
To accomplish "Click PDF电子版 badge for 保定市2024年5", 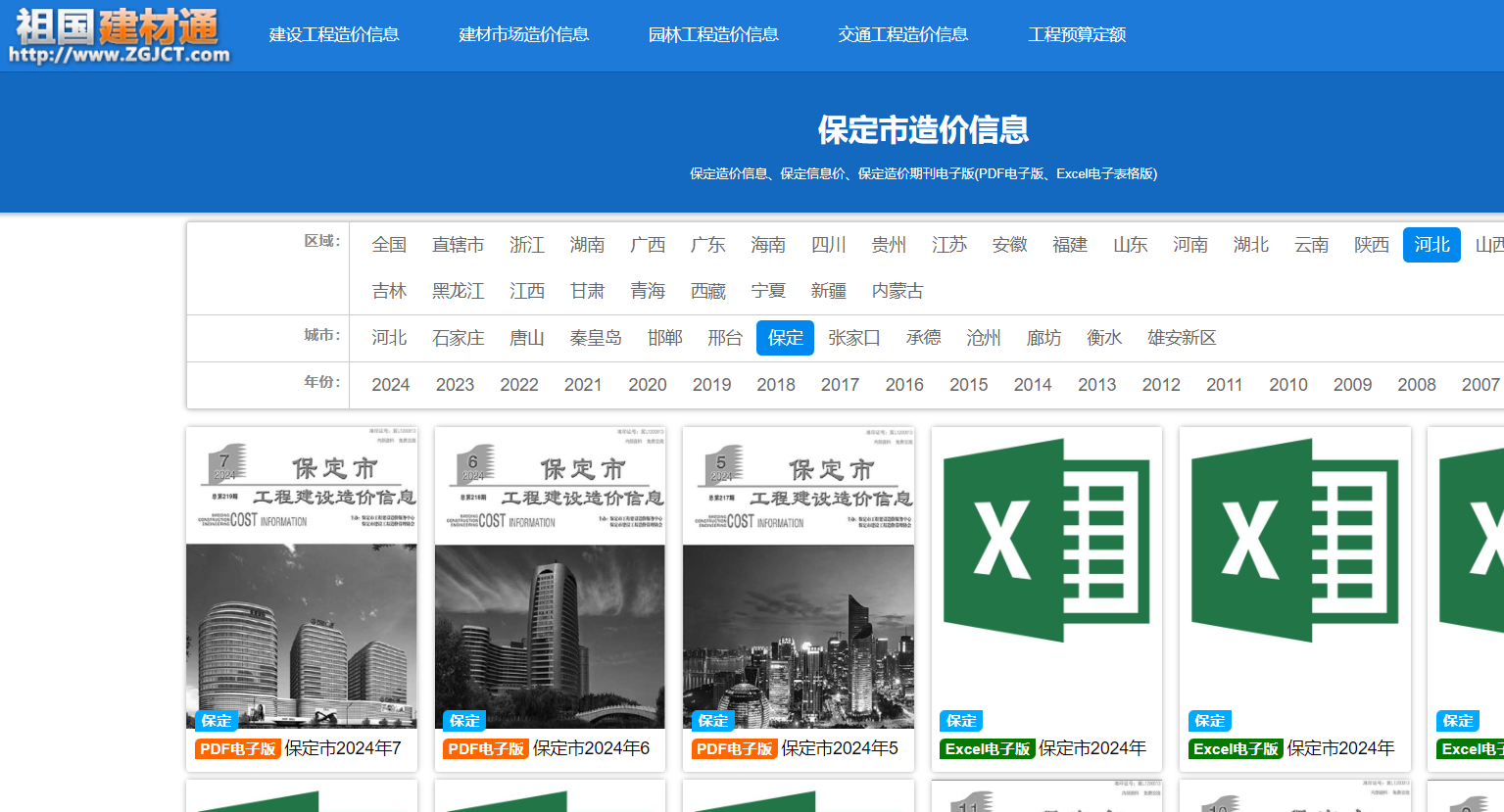I will pyautogui.click(x=735, y=749).
